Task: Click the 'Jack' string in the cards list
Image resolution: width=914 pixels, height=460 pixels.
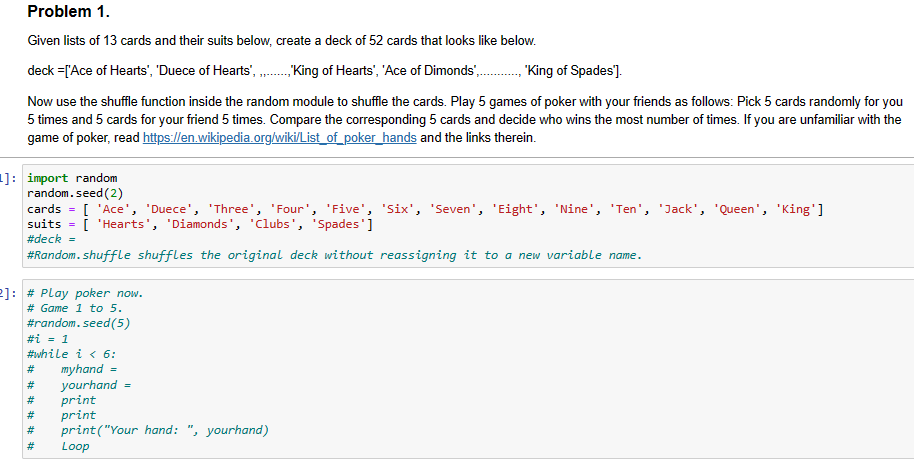Action: coord(679,209)
